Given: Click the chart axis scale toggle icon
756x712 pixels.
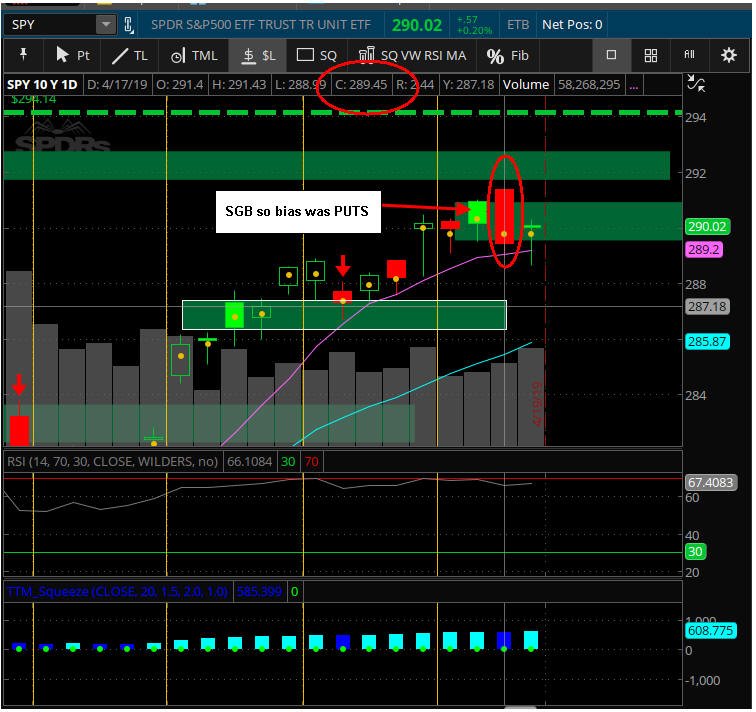Looking at the screenshot, I should pyautogui.click(x=696, y=83).
